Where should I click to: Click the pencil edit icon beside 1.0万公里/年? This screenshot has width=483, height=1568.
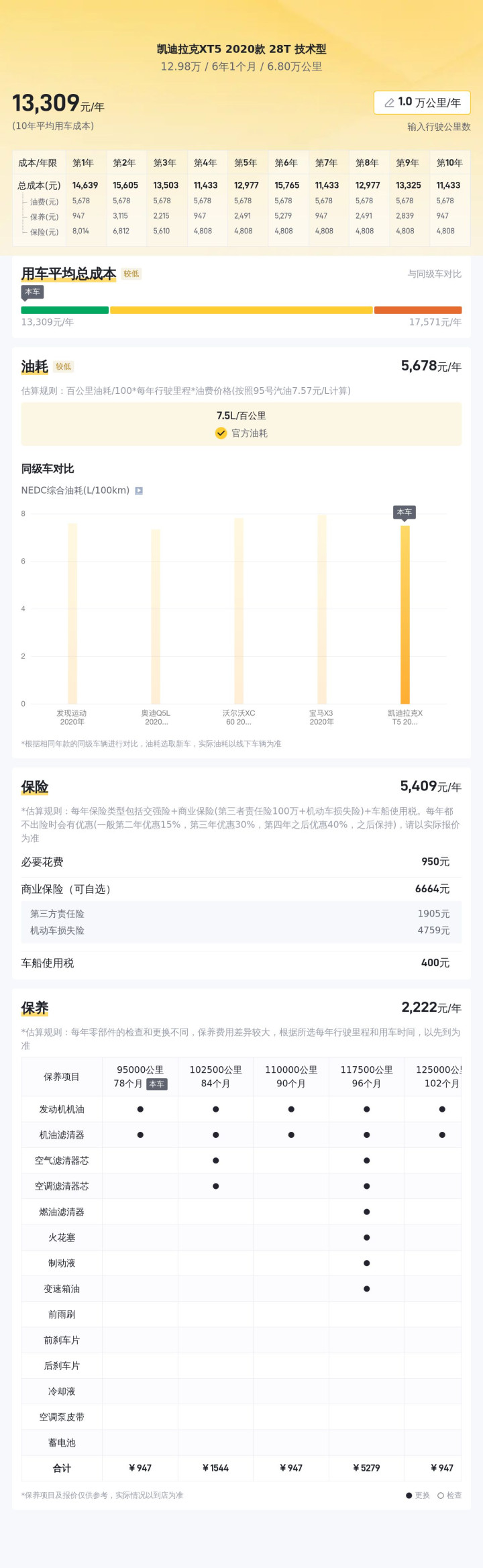click(389, 103)
